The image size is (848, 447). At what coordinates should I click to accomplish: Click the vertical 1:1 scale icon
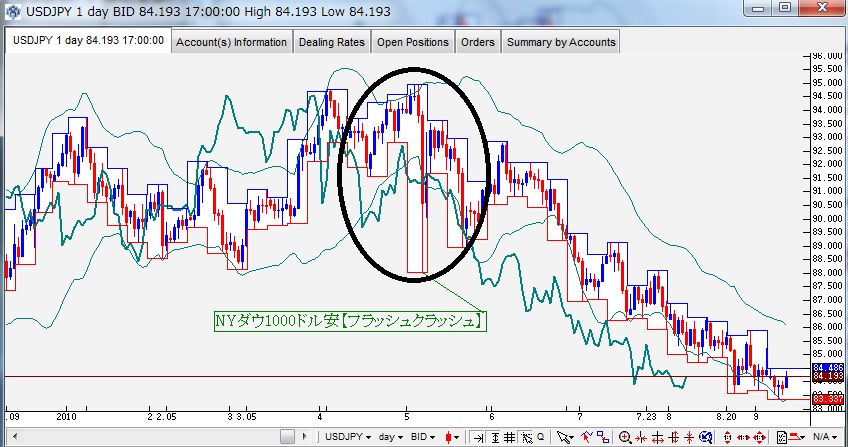[727, 437]
